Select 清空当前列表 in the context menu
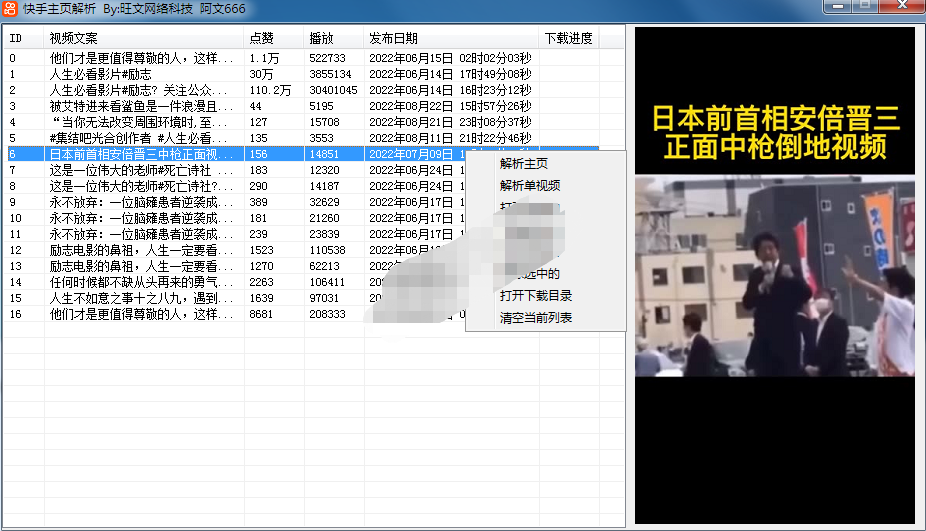 (536, 318)
